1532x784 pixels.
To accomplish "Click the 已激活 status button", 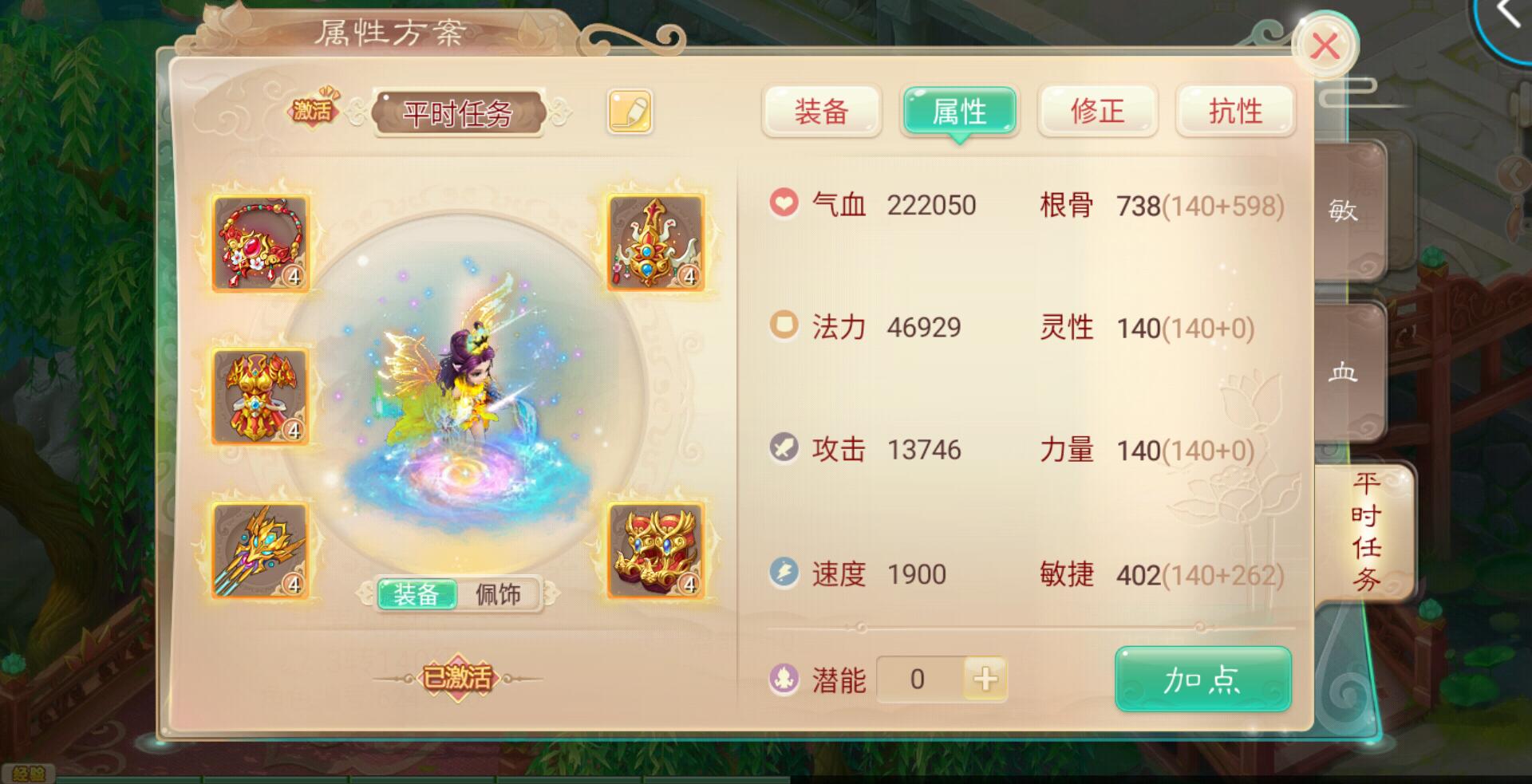I will click(457, 679).
